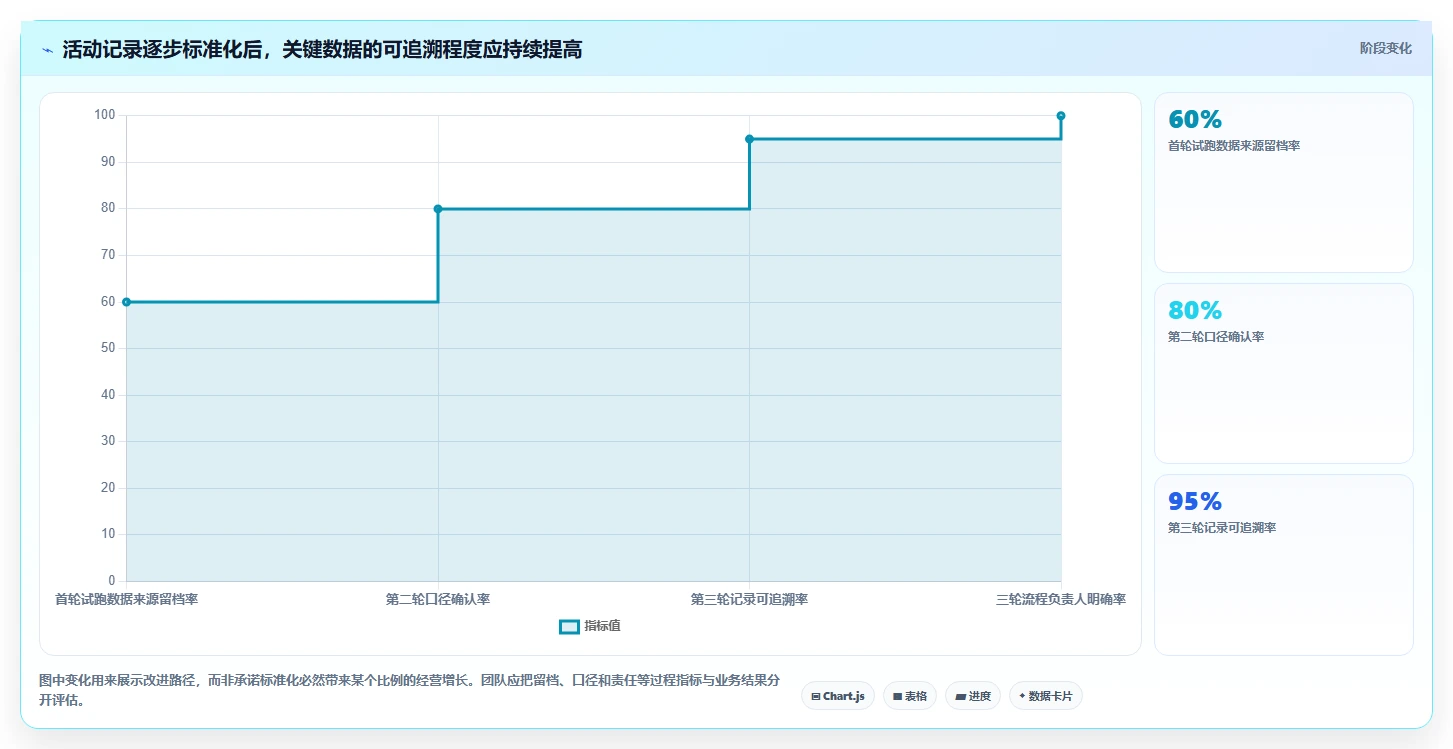The height and width of the screenshot is (749, 1453).
Task: Click card caption 第二轮口径确认率
Action: click(1216, 337)
